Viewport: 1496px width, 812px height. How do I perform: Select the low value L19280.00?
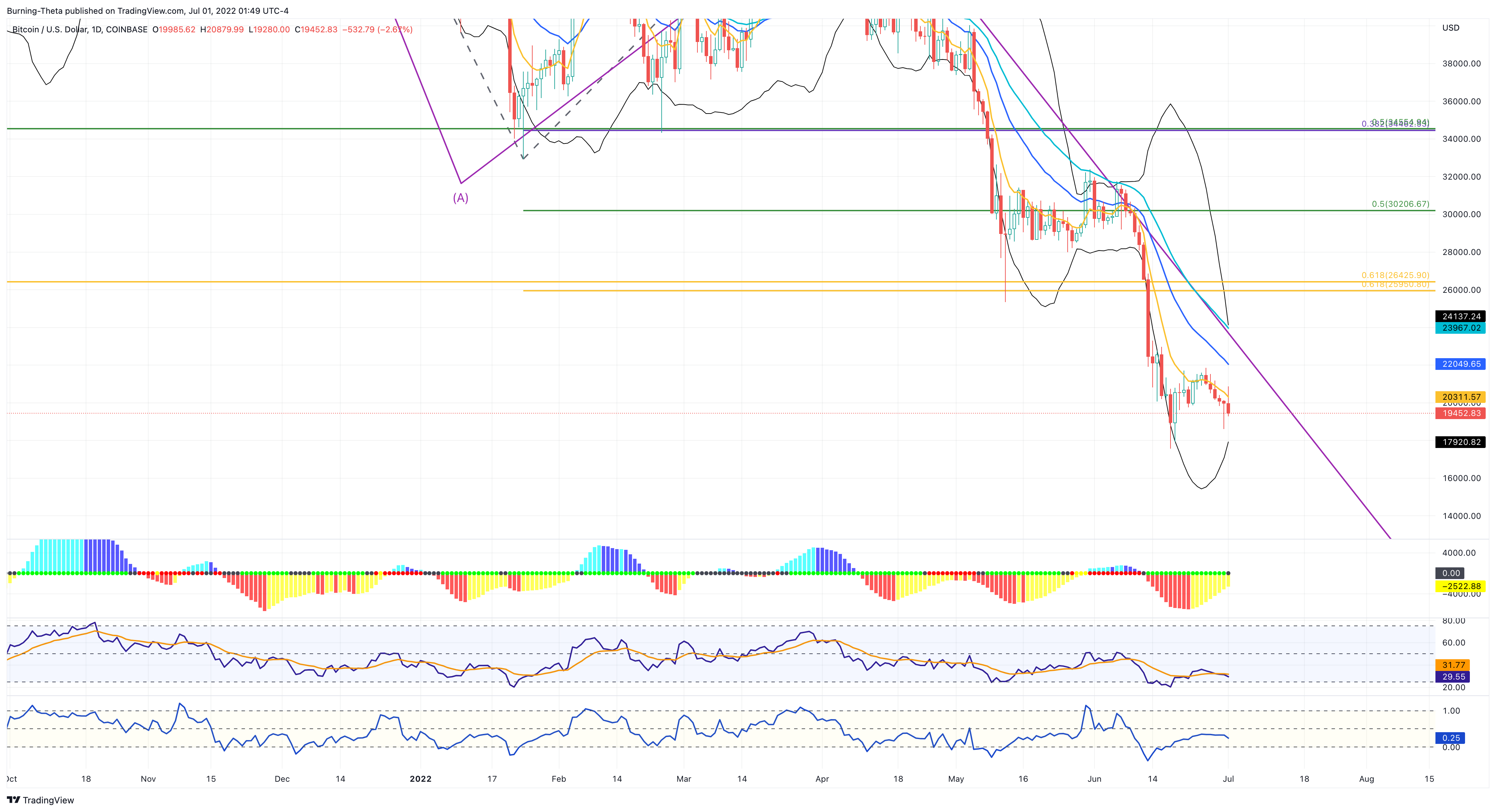pos(269,30)
